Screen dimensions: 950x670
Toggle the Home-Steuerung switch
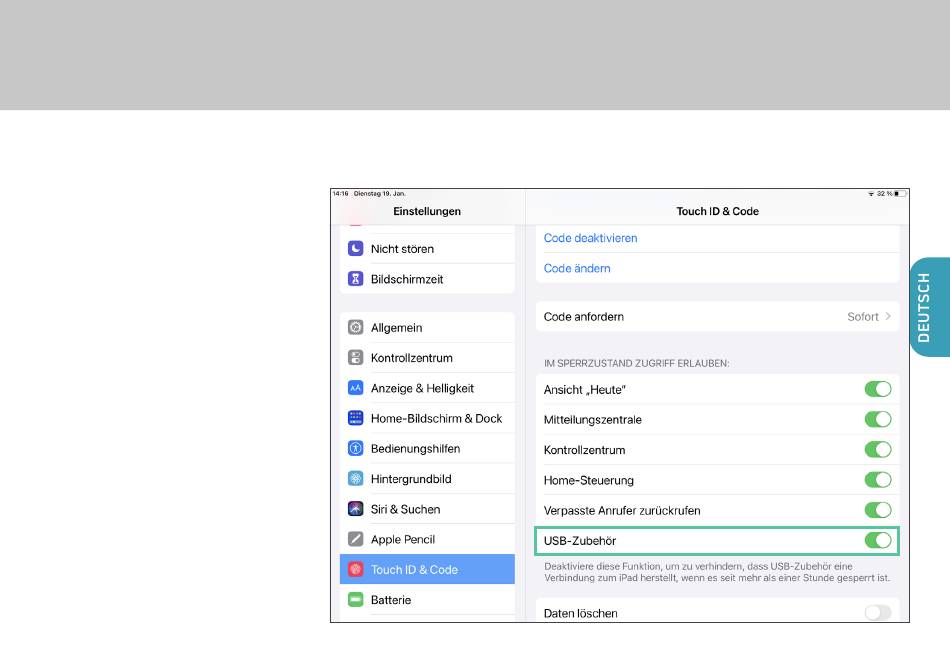[x=878, y=480]
